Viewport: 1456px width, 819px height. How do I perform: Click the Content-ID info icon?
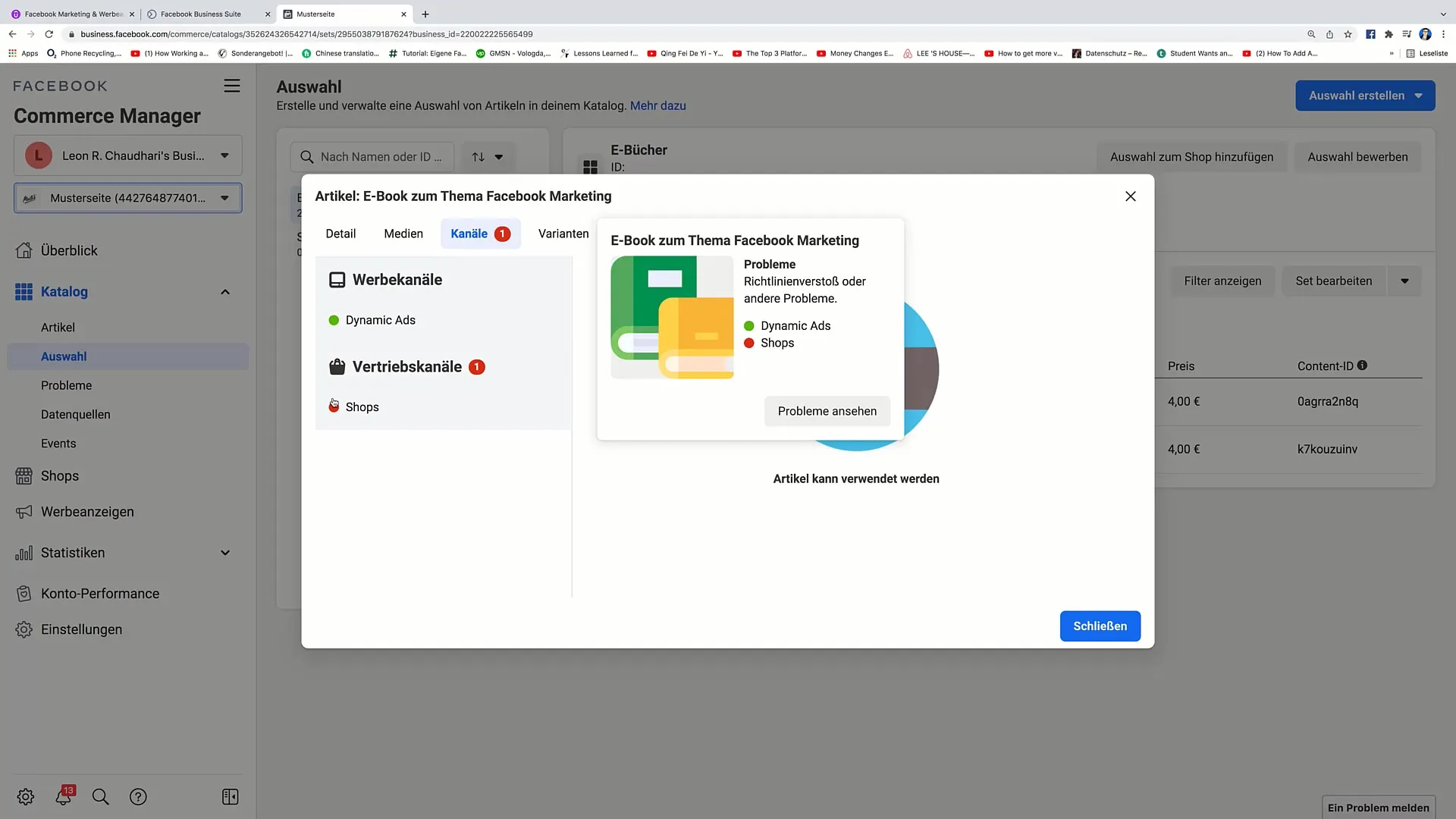click(1362, 366)
